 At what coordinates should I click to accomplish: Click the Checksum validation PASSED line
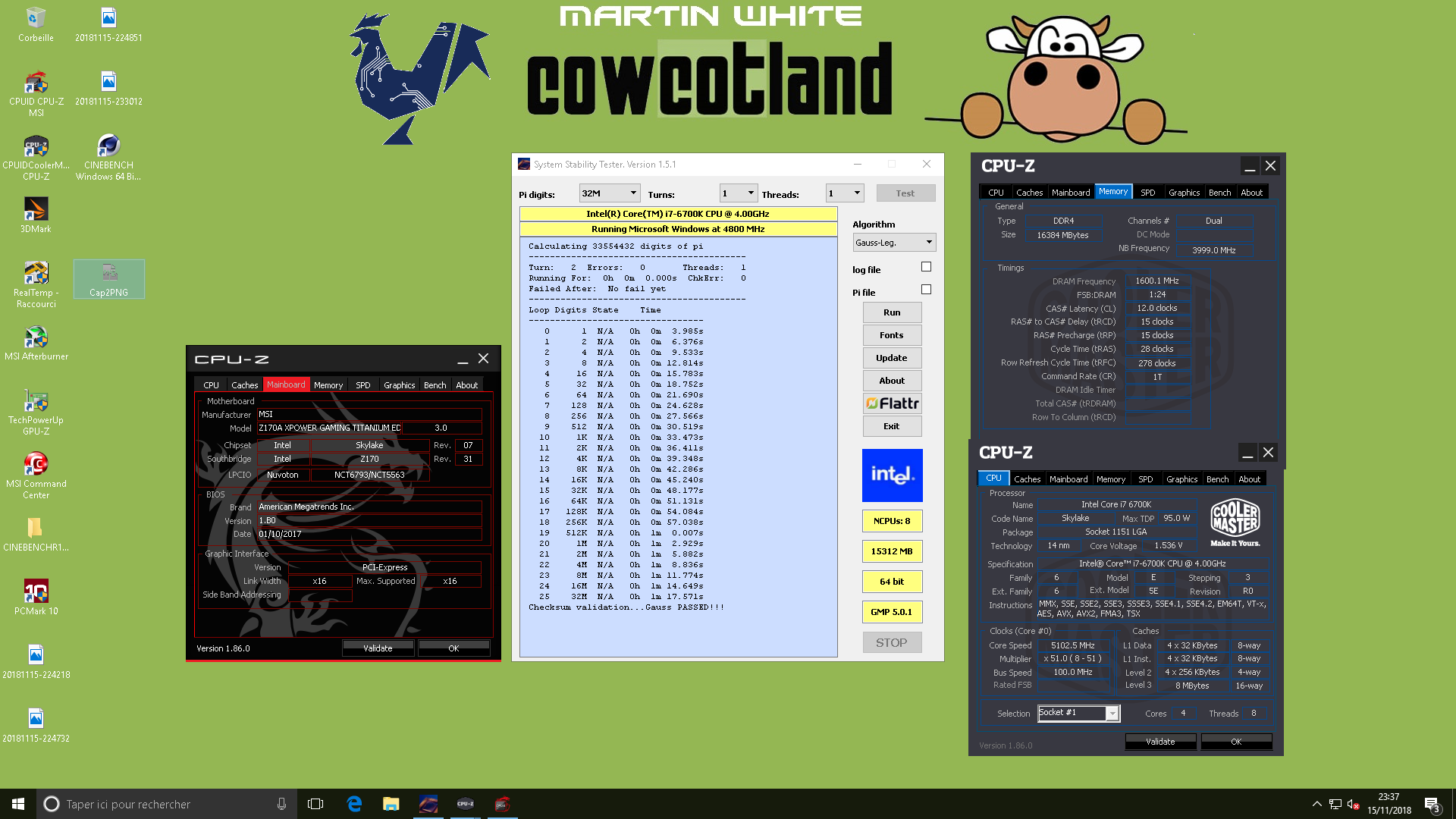click(626, 607)
